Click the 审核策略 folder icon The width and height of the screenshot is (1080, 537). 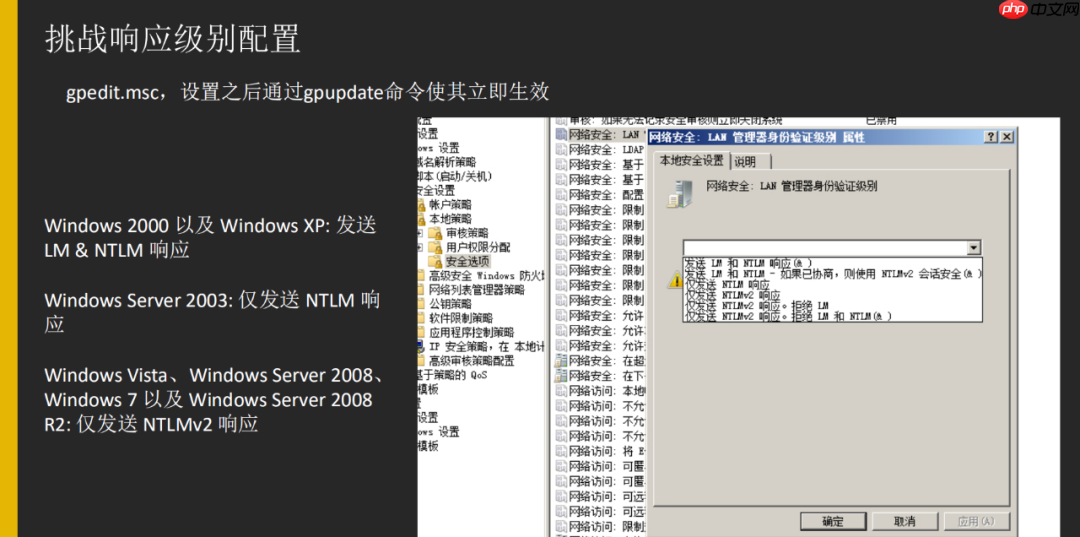pos(435,233)
